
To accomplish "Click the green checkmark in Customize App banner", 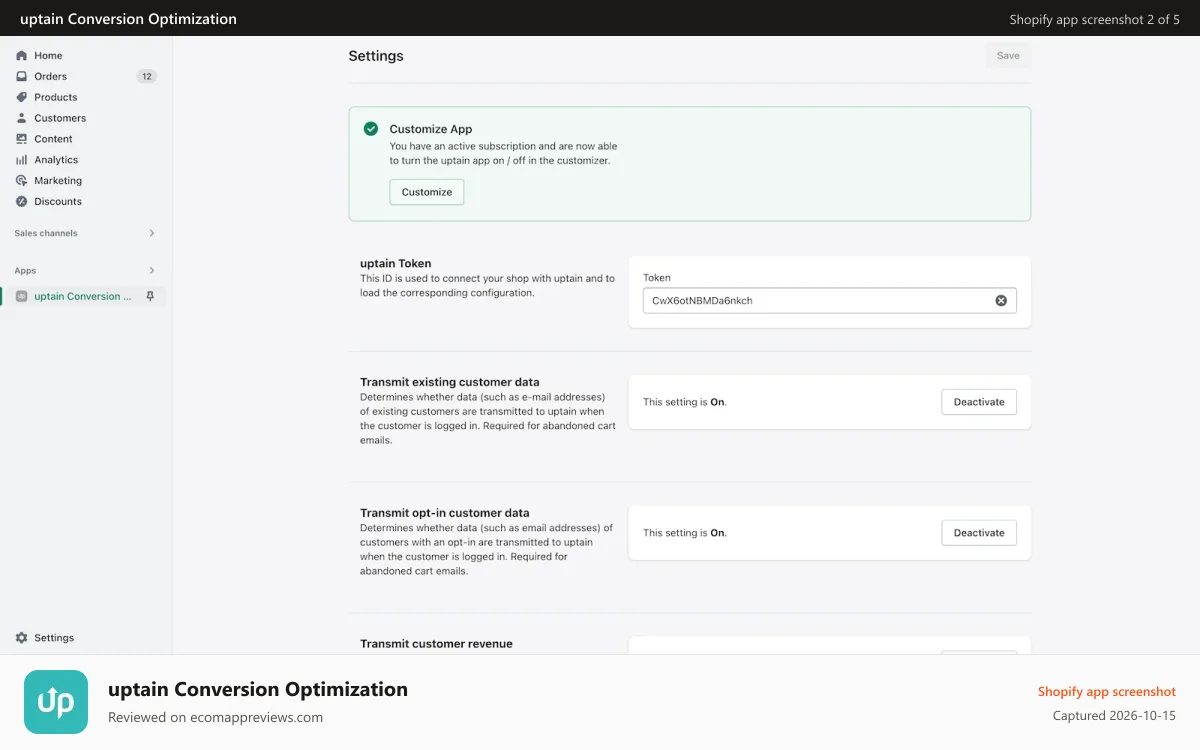I will pyautogui.click(x=371, y=129).
